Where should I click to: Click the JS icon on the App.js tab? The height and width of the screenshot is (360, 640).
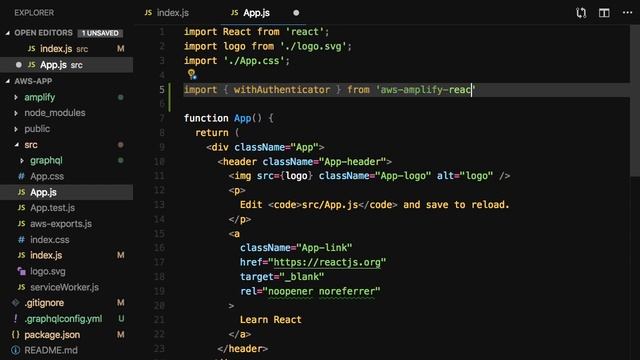point(234,13)
